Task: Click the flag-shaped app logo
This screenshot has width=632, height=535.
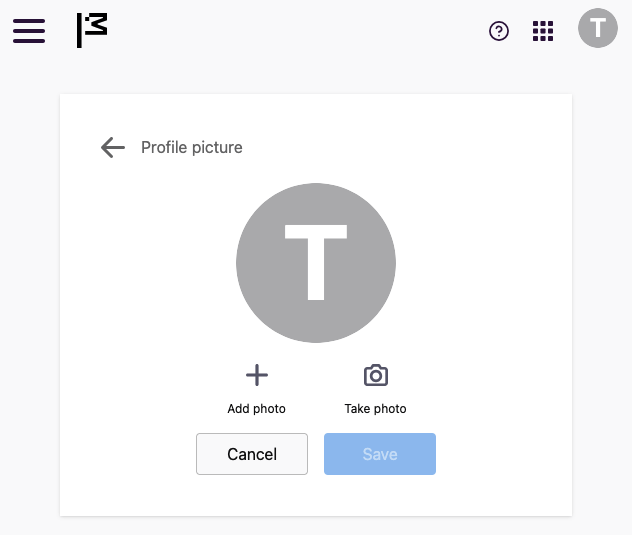Action: click(92, 30)
